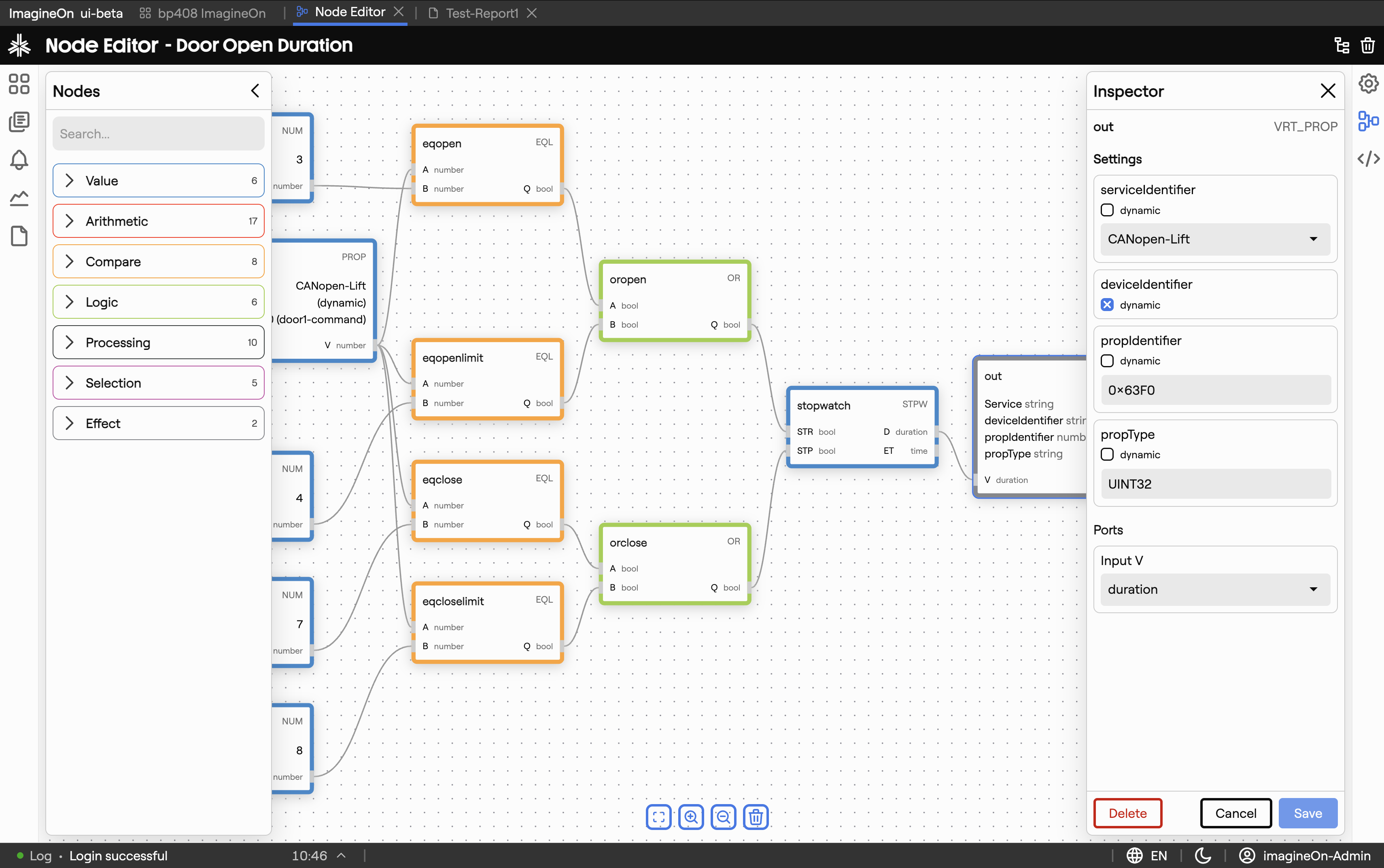Expand the Selection node category
This screenshot has height=868, width=1384.
(159, 383)
